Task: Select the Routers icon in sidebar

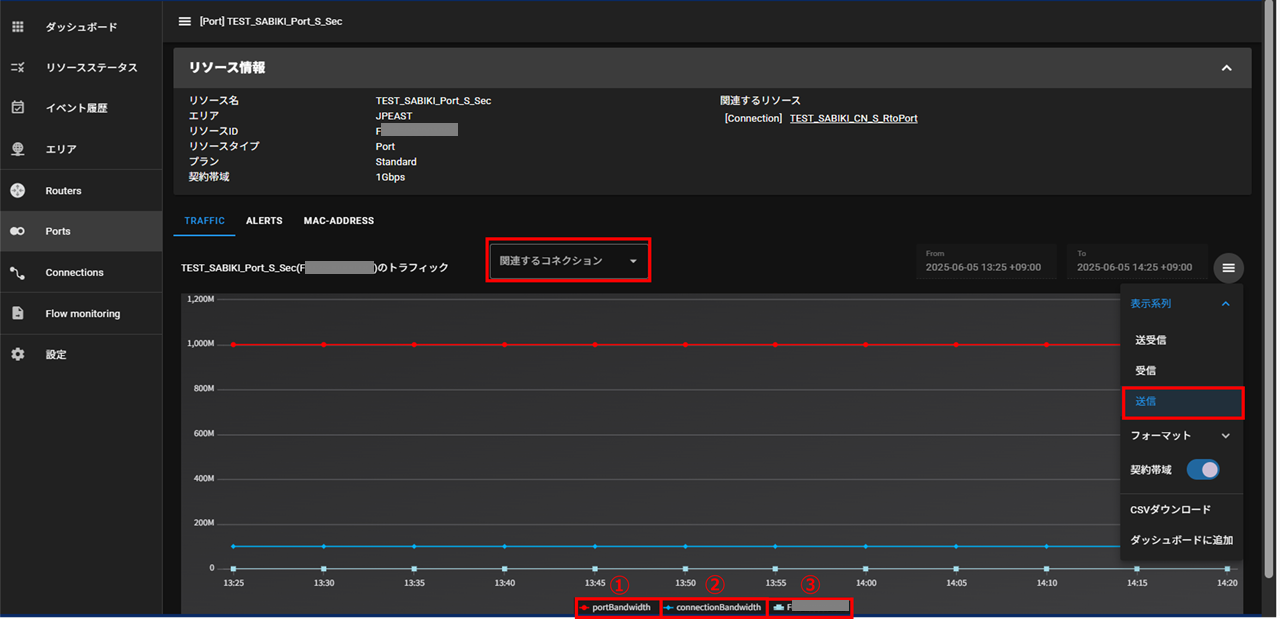Action: [x=17, y=191]
